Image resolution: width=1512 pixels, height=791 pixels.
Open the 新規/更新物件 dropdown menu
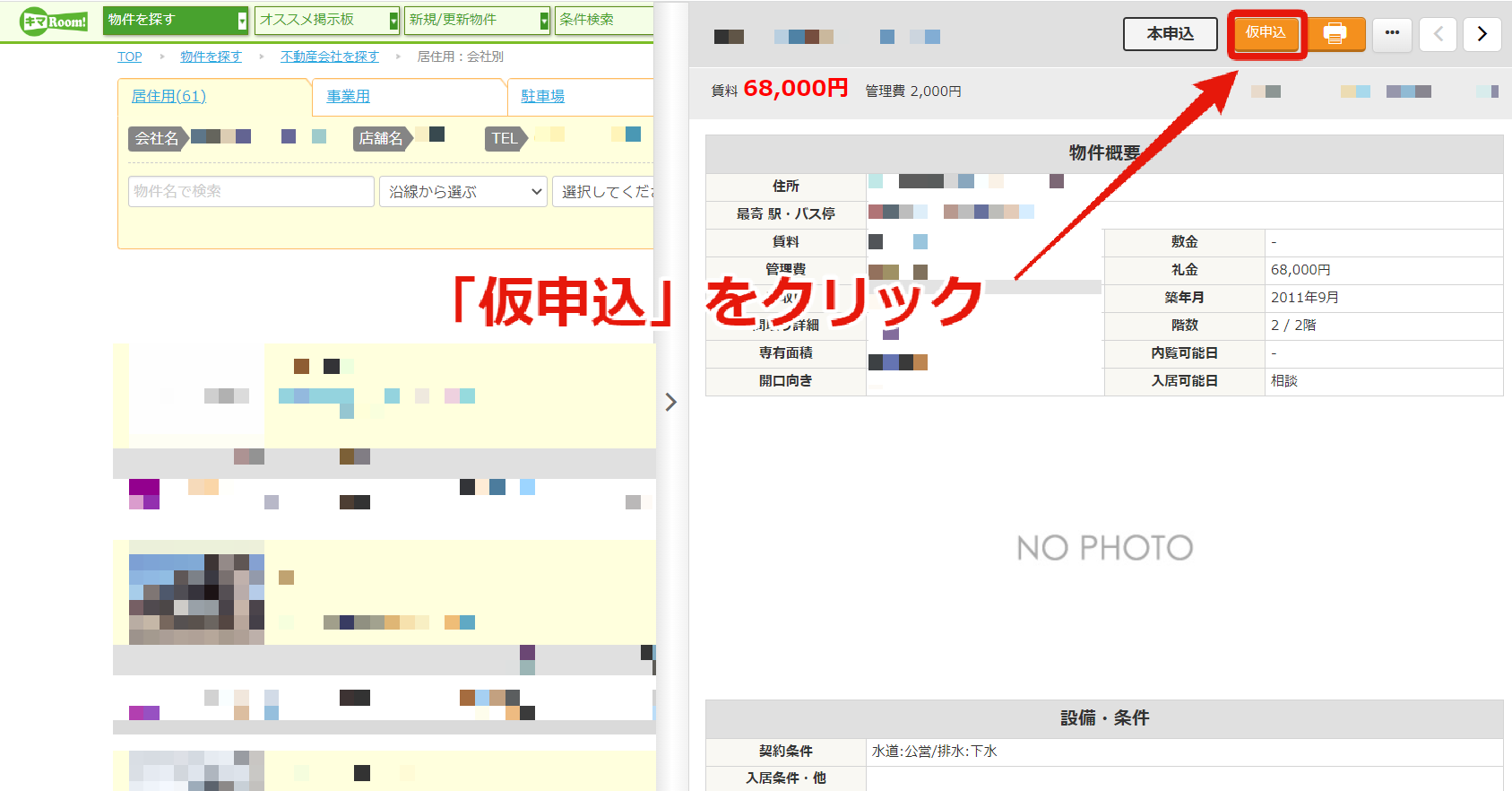pyautogui.click(x=477, y=20)
